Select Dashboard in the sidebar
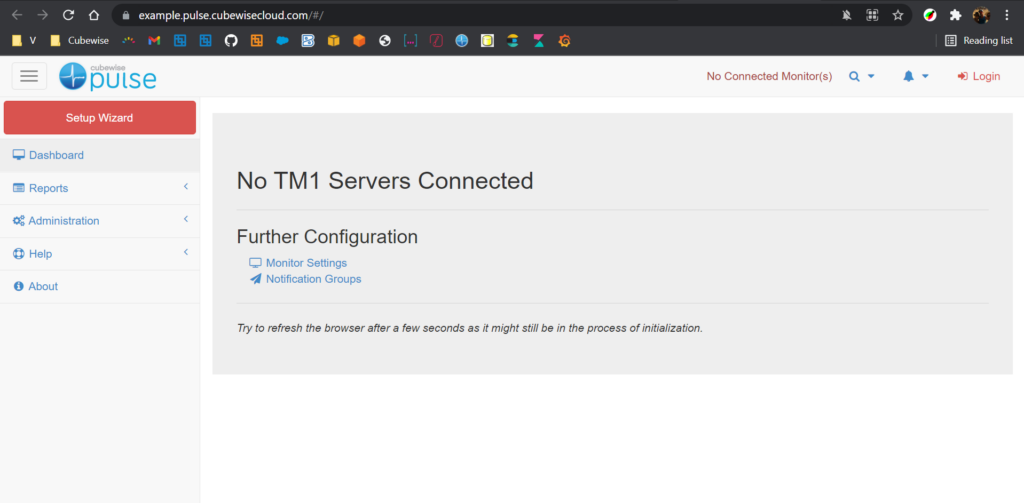The image size is (1024, 503). [56, 155]
